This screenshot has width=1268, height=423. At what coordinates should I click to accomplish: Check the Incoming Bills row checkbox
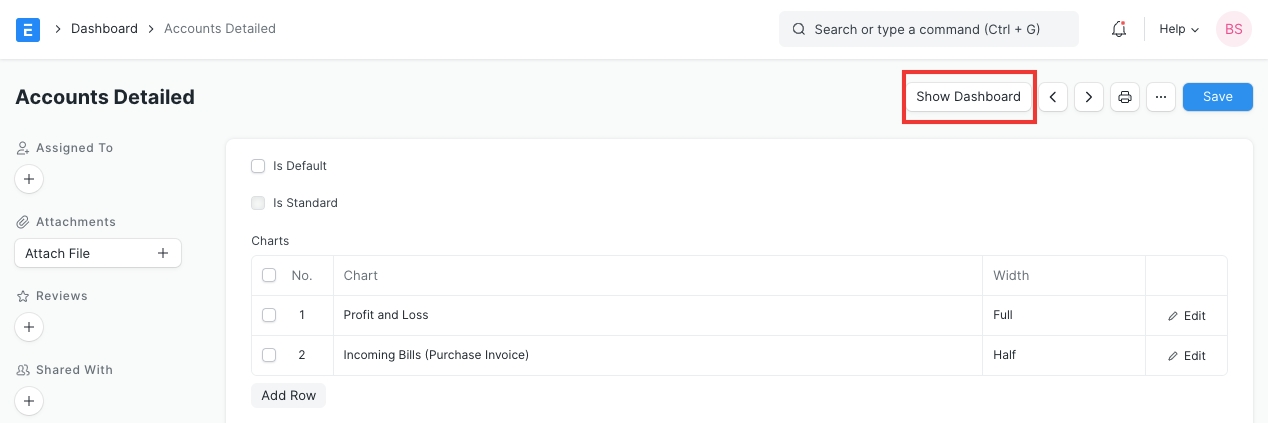pos(268,355)
